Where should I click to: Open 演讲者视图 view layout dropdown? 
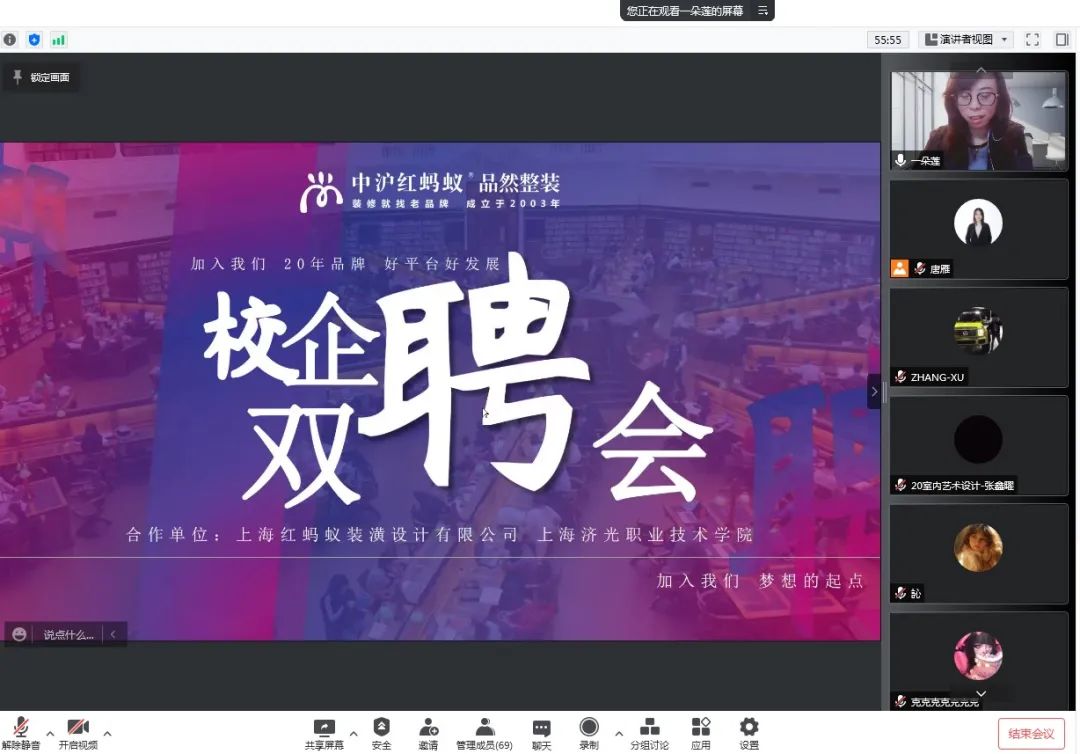[967, 40]
